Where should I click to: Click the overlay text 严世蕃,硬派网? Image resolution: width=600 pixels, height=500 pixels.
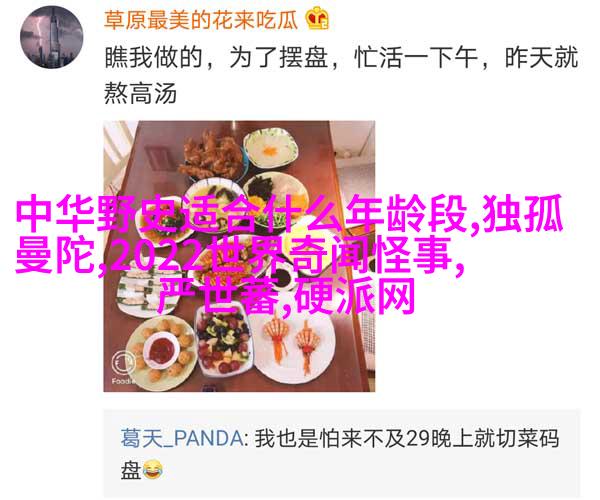tap(287, 296)
